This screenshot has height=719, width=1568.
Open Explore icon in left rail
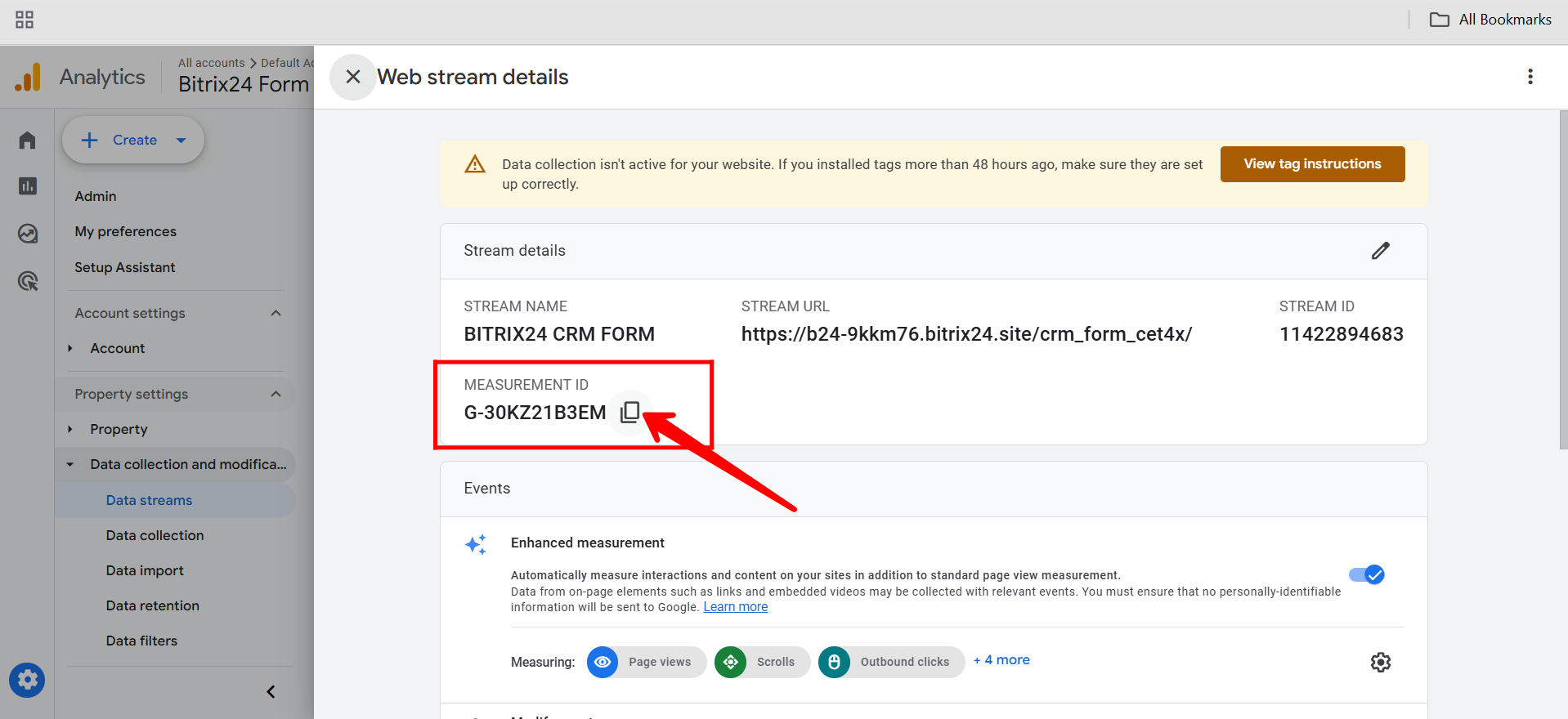click(27, 234)
